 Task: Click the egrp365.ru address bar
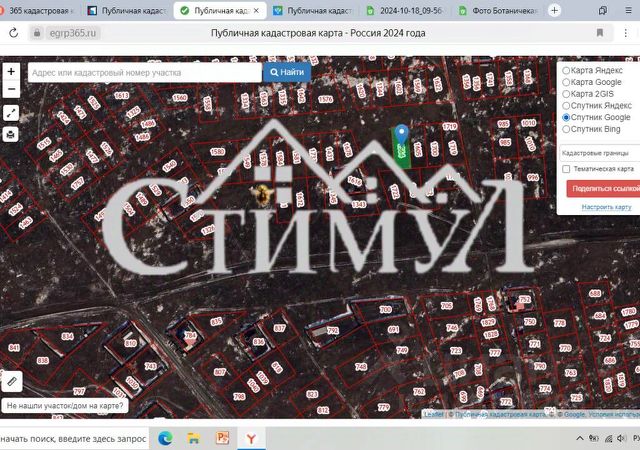tap(73, 33)
